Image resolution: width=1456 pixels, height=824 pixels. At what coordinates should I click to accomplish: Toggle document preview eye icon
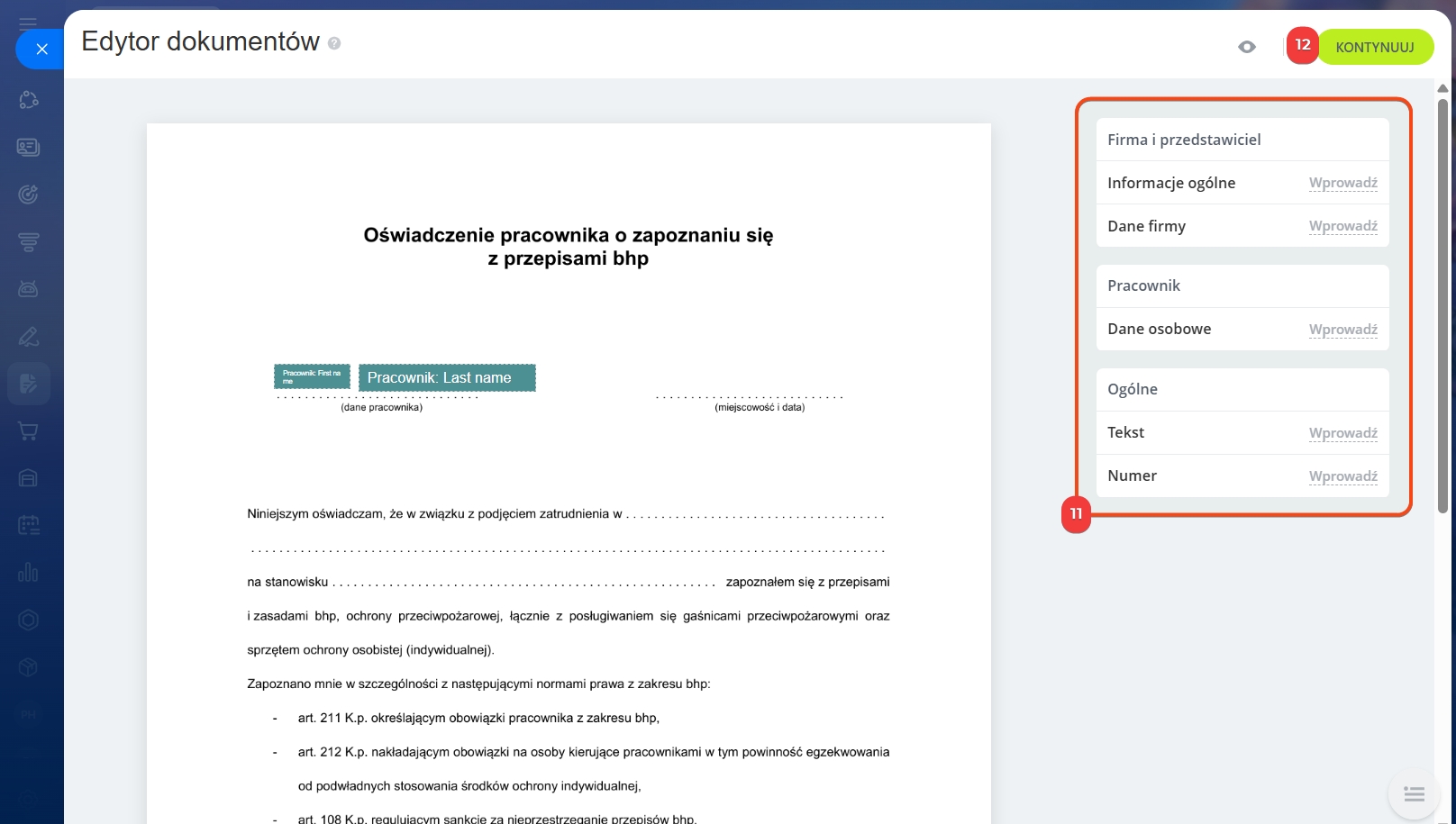coord(1247,47)
